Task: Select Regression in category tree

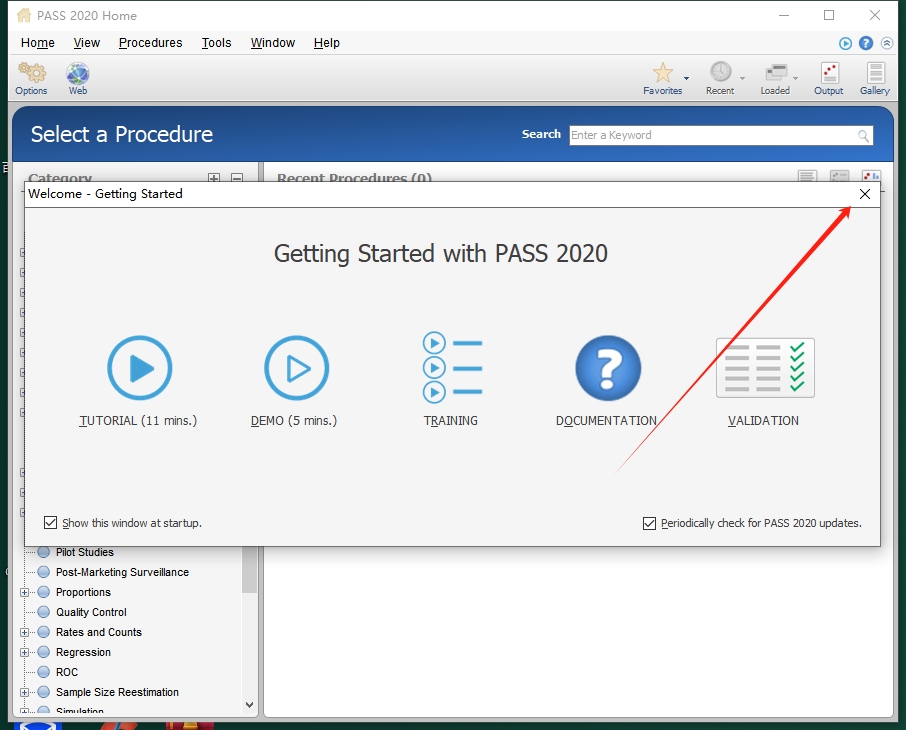Action: [x=83, y=653]
